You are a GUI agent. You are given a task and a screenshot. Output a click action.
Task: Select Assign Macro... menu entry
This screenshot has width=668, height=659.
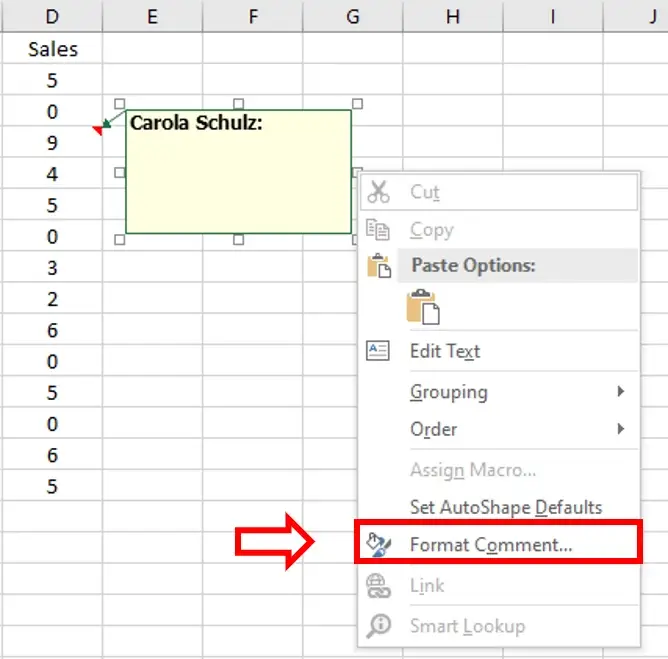click(x=472, y=469)
